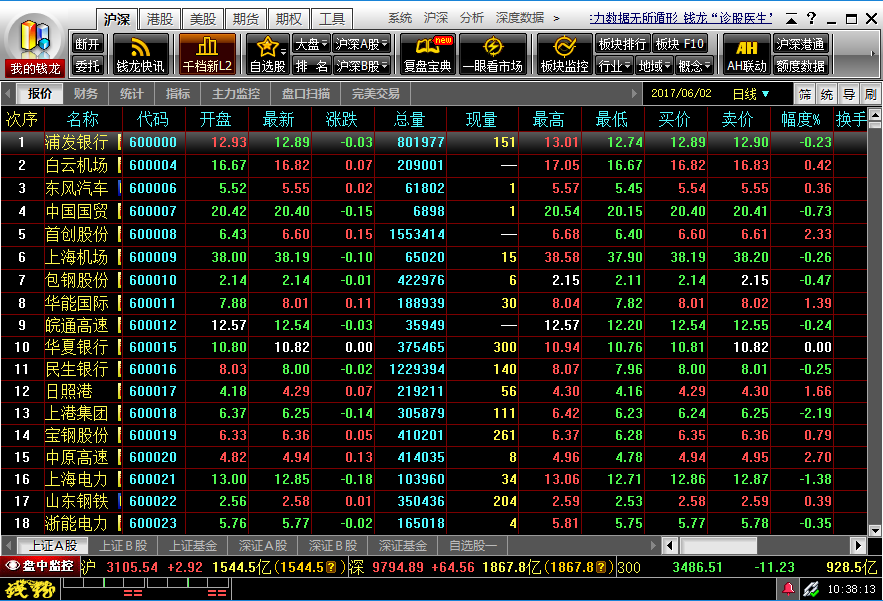Screen dimensions: 883x601
Task: Expand the overflow menu arrow after 深度数据
Action: tap(556, 18)
